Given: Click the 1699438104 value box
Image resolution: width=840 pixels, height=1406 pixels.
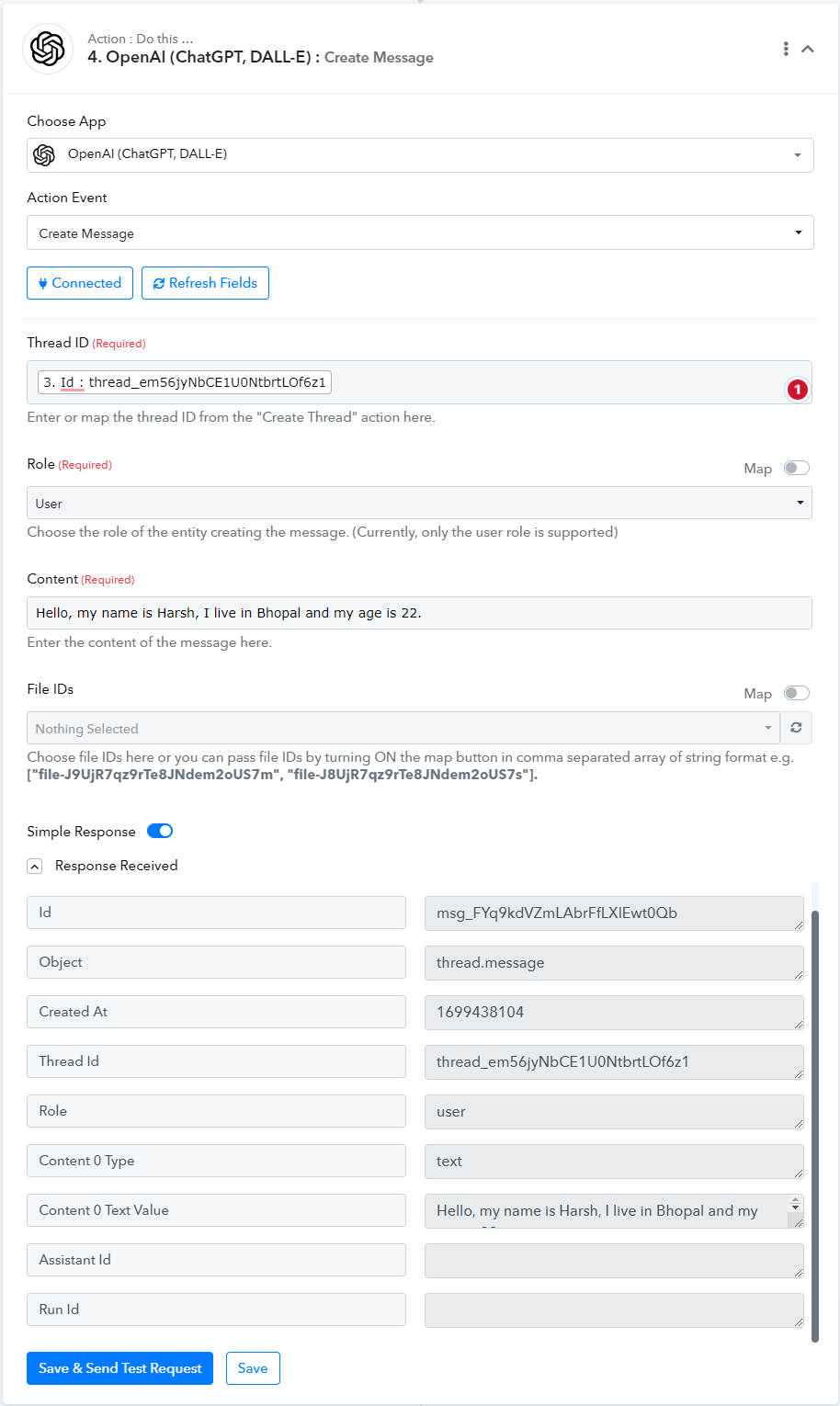Looking at the screenshot, I should click(x=614, y=1012).
